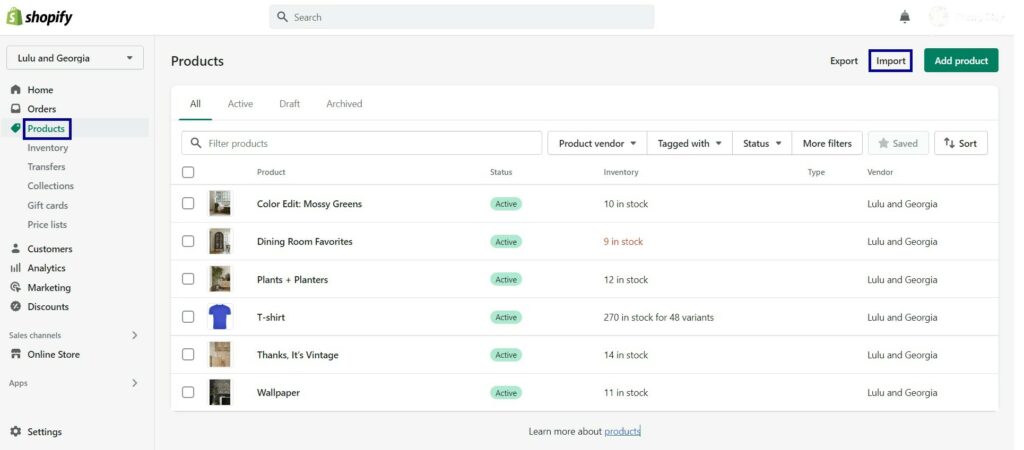Go to Gift cards in the sidebar
Screen dimensions: 1024x450
point(48,205)
